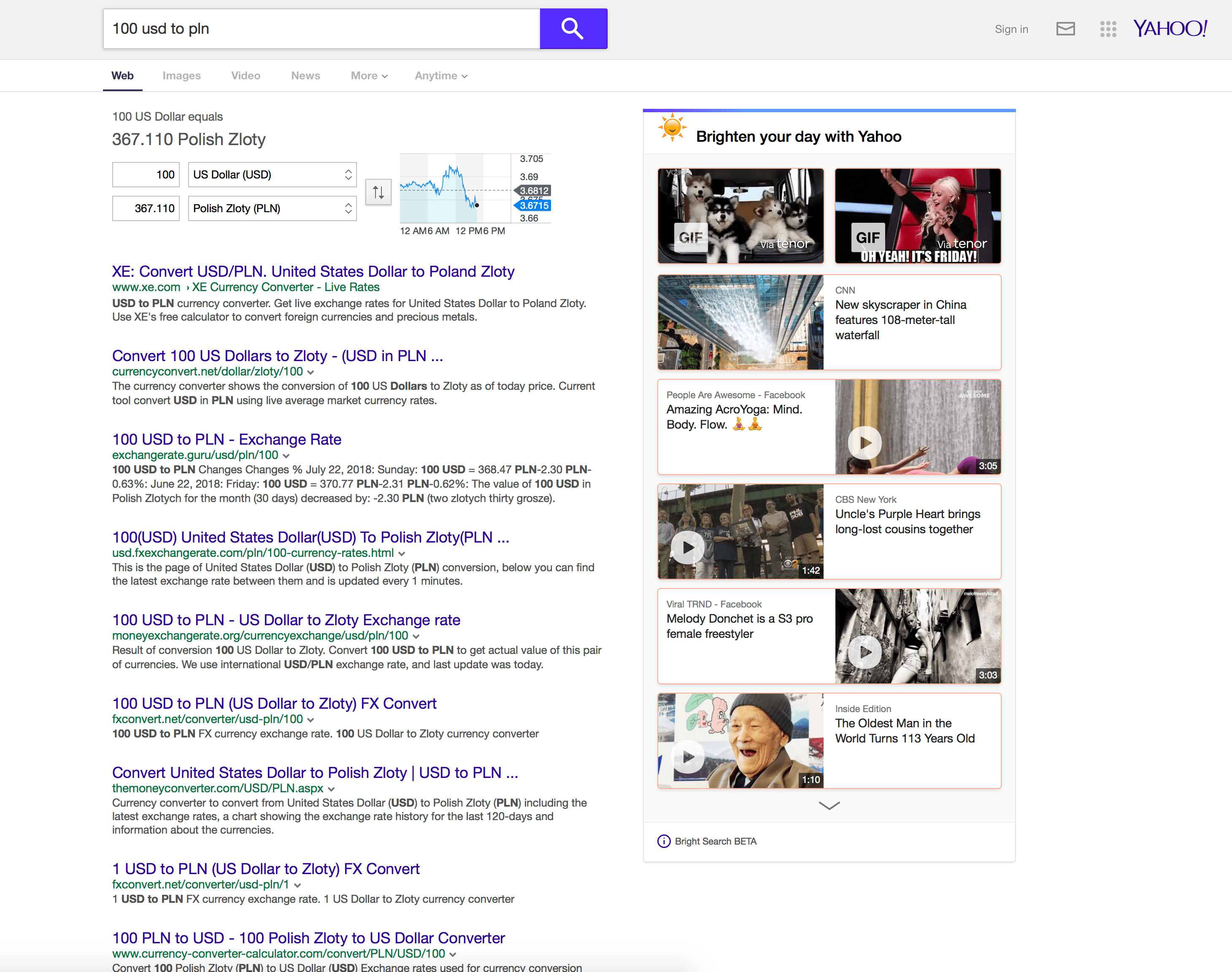This screenshot has width=1232, height=972.
Task: Expand options arrow next to exchangerate.guru URL
Action: pos(286,456)
